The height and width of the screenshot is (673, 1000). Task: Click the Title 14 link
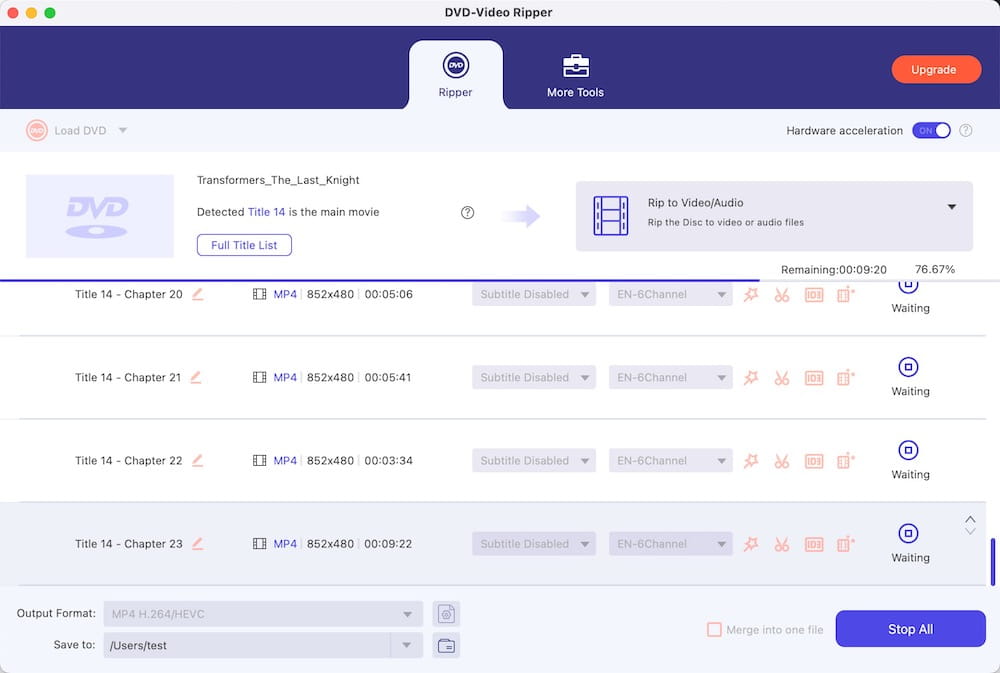[267, 212]
